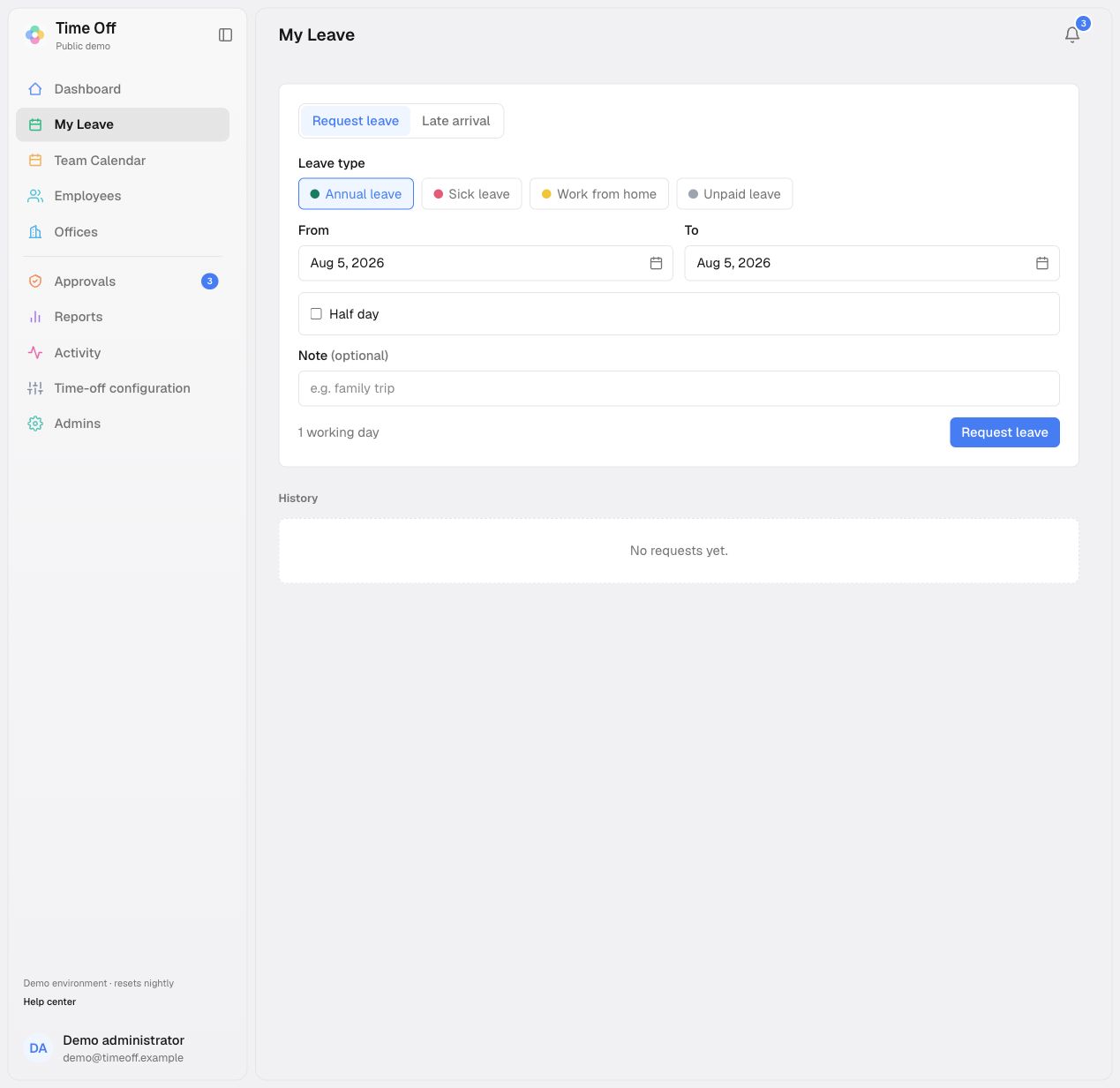
Task: Open the Activity page
Action: [x=123, y=353]
